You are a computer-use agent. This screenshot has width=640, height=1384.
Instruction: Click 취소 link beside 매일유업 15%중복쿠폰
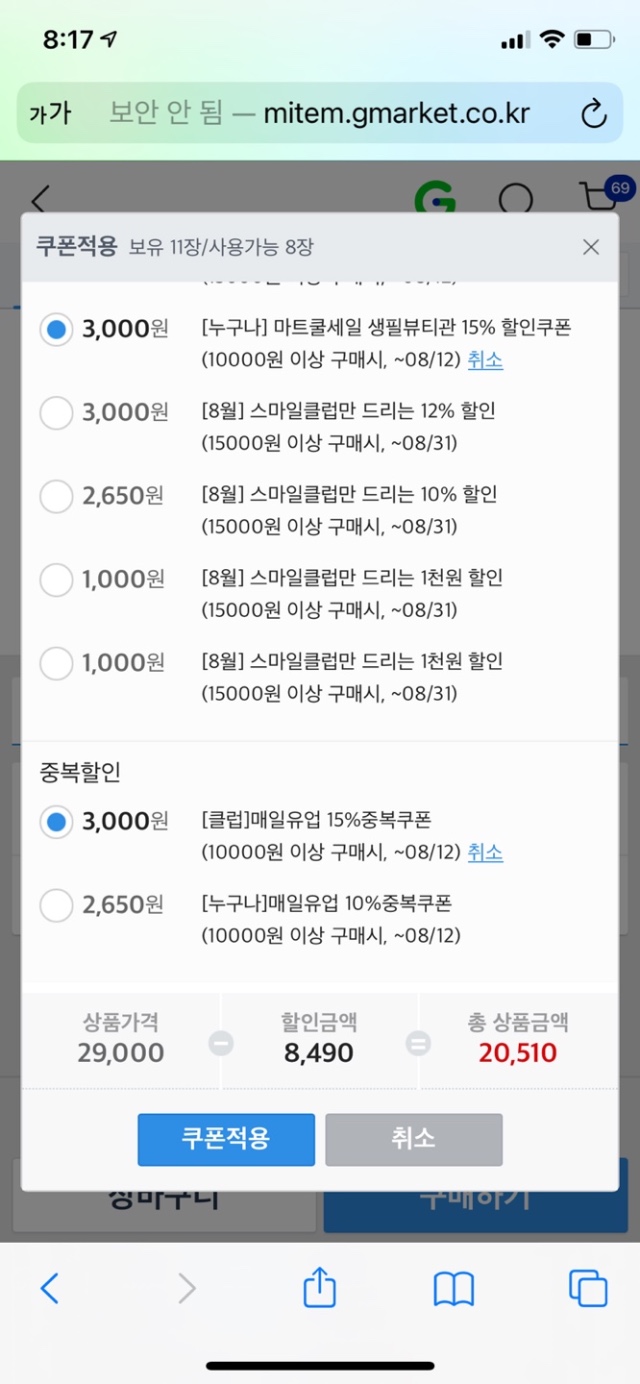pyautogui.click(x=485, y=853)
